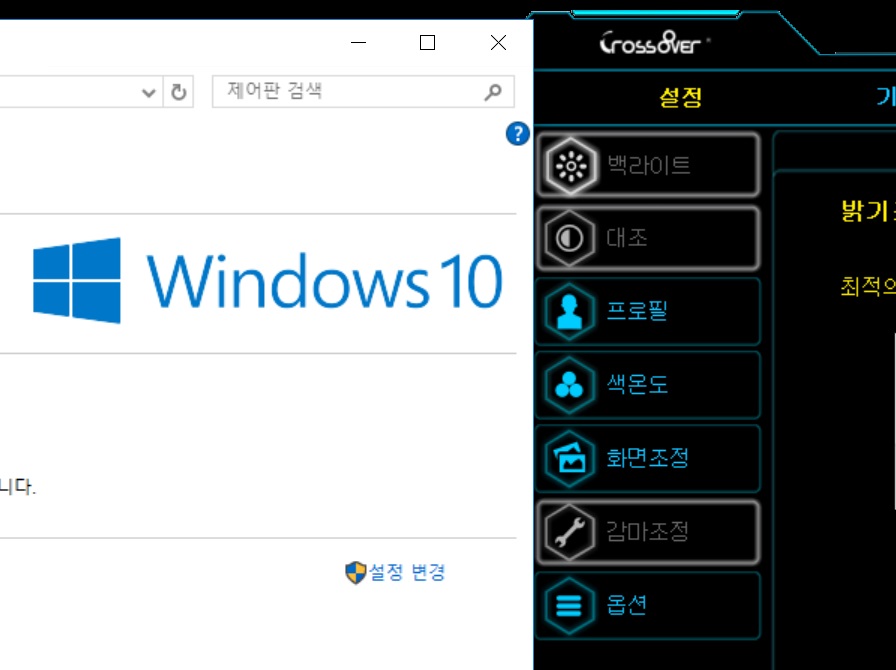Screen dimensions: 896x670
Task: Open the 프로필 profile person icon
Action: (x=571, y=312)
